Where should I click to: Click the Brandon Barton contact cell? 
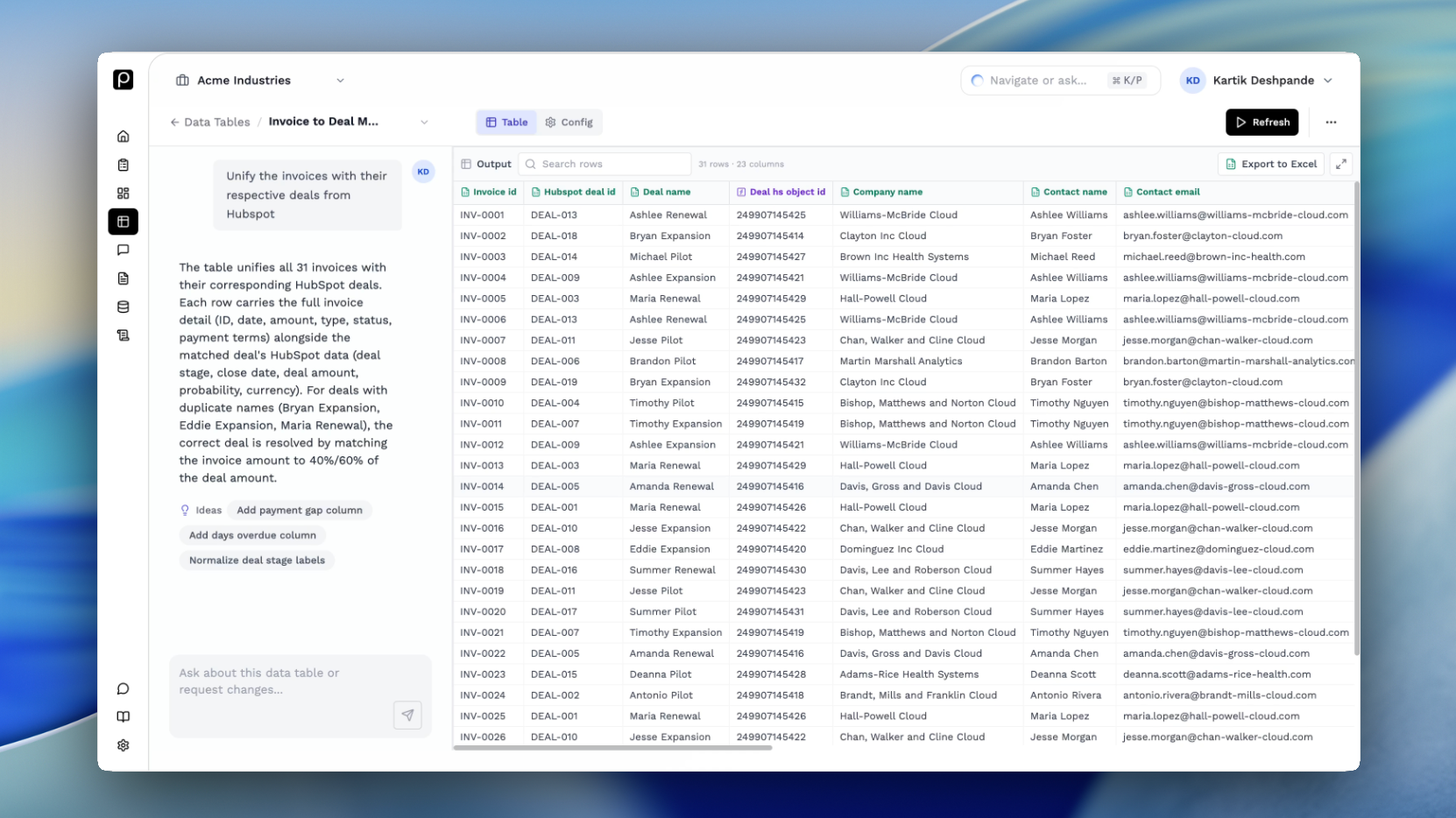click(1068, 361)
